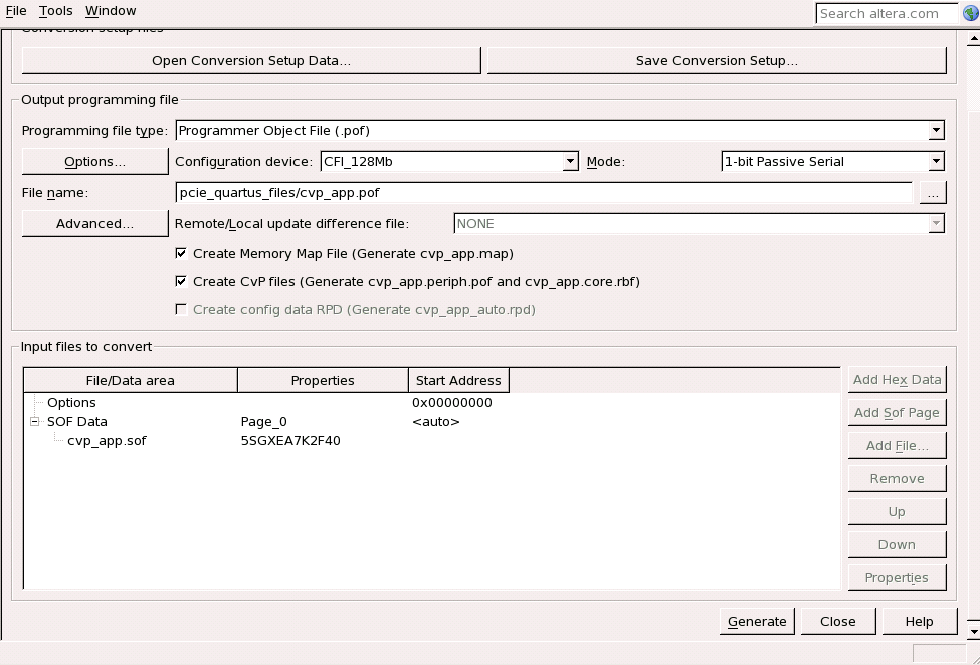Open the Window menu
Viewport: 980px width, 665px height.
click(x=110, y=11)
